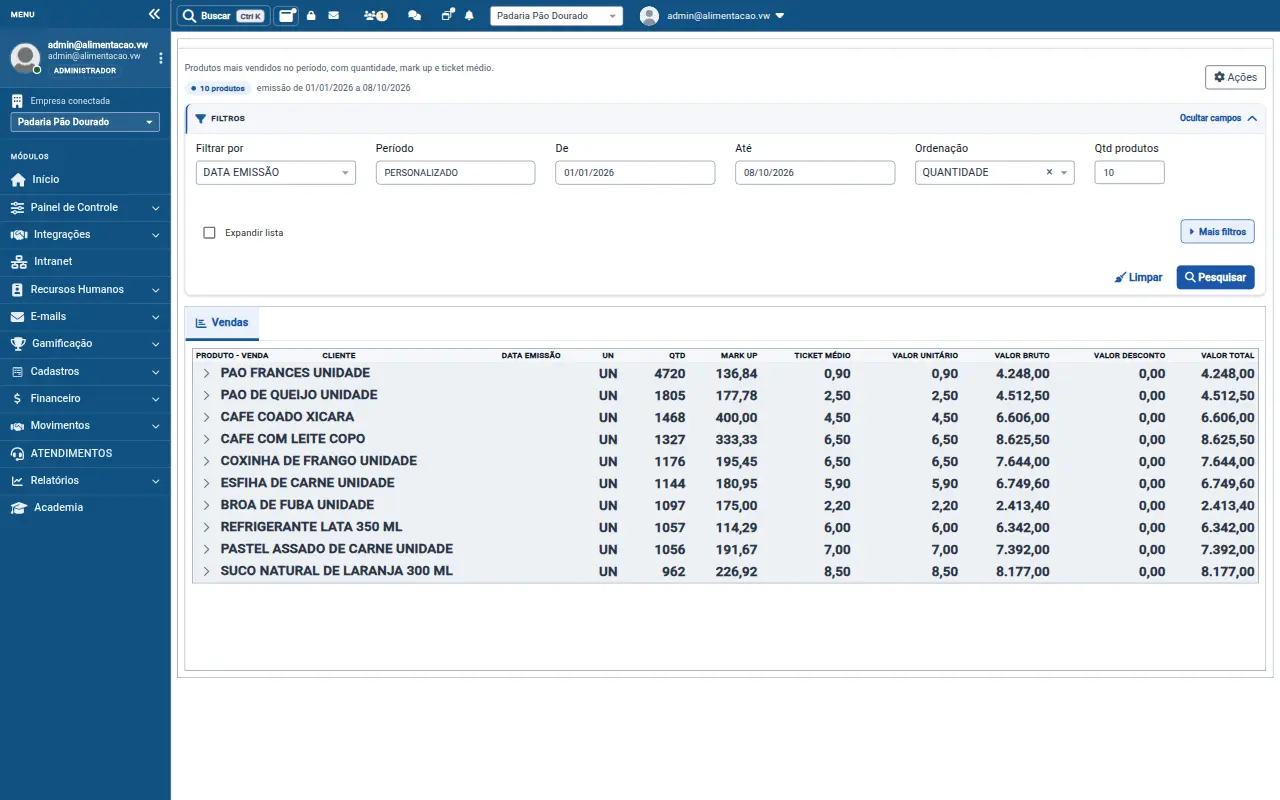Clear the QUANTIDADE ordering with the x
Viewport: 1280px width, 800px height.
1049,172
